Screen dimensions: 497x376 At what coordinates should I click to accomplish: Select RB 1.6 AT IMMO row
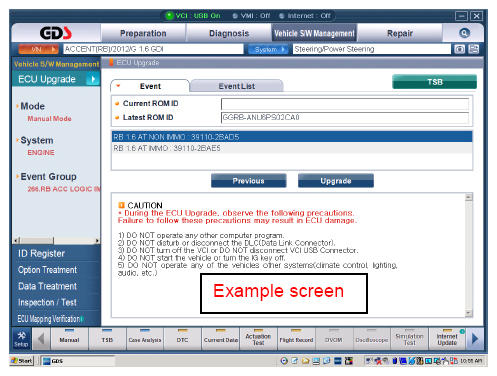click(292, 148)
